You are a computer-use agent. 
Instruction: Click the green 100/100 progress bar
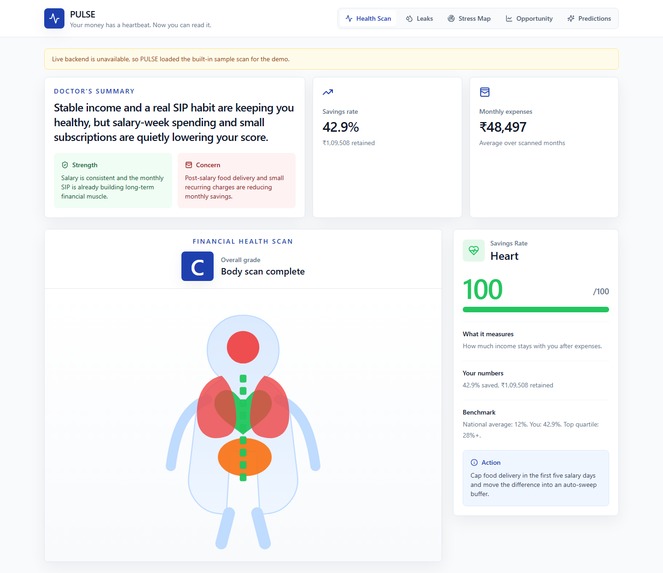point(536,310)
